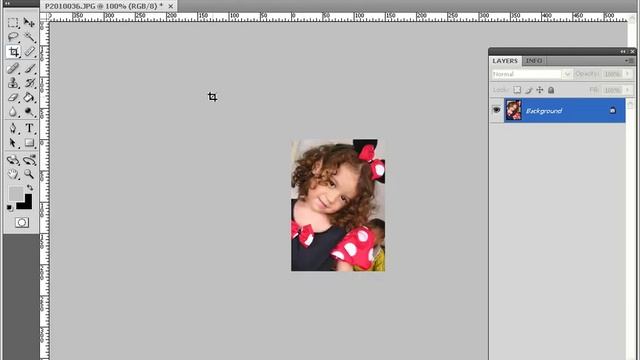
Task: Hide the Background layer with eye icon
Action: coord(496,110)
